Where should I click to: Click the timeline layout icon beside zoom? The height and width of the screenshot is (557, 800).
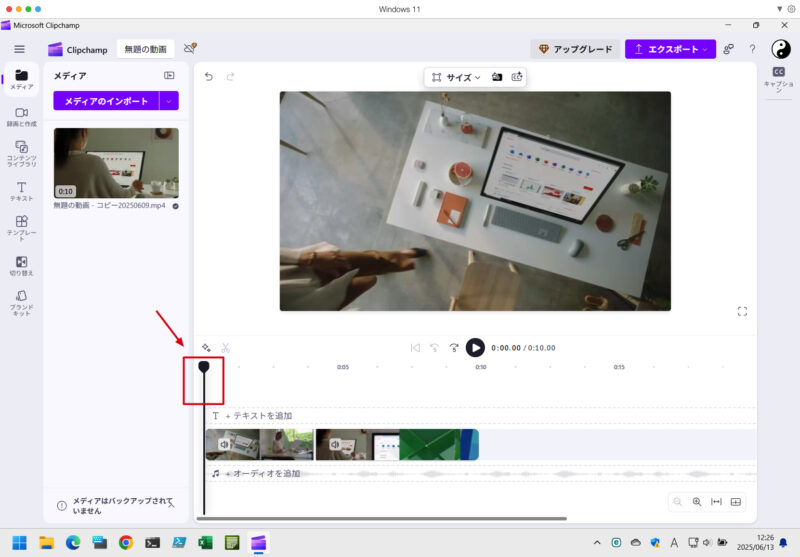click(x=736, y=502)
